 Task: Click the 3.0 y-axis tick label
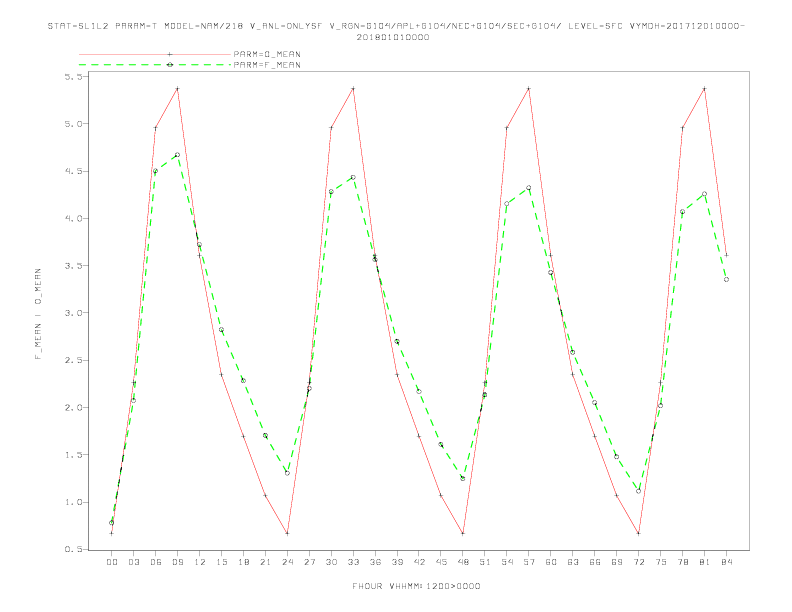click(73, 313)
